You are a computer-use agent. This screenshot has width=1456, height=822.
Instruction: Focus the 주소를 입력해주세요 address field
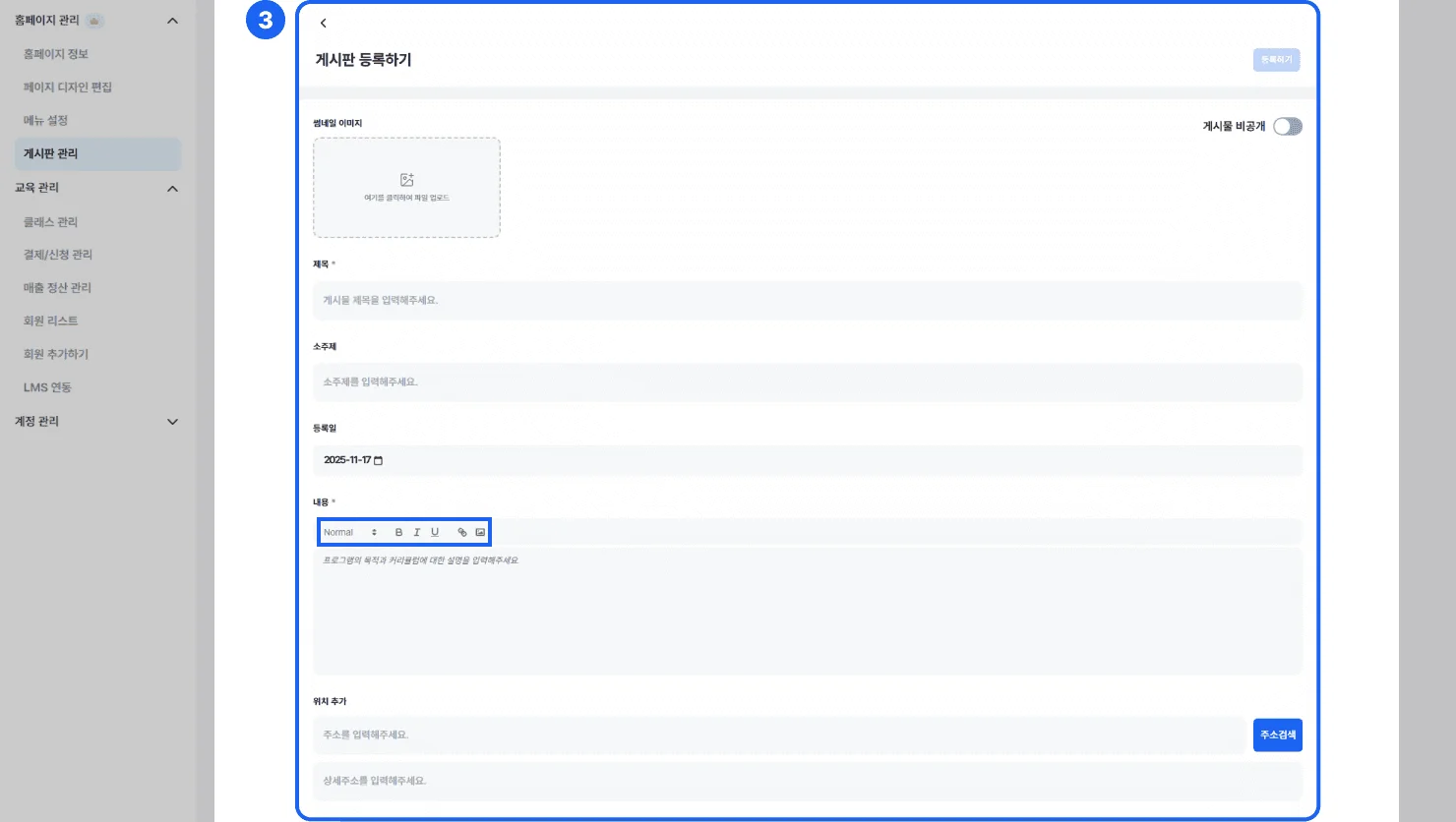[x=778, y=735]
